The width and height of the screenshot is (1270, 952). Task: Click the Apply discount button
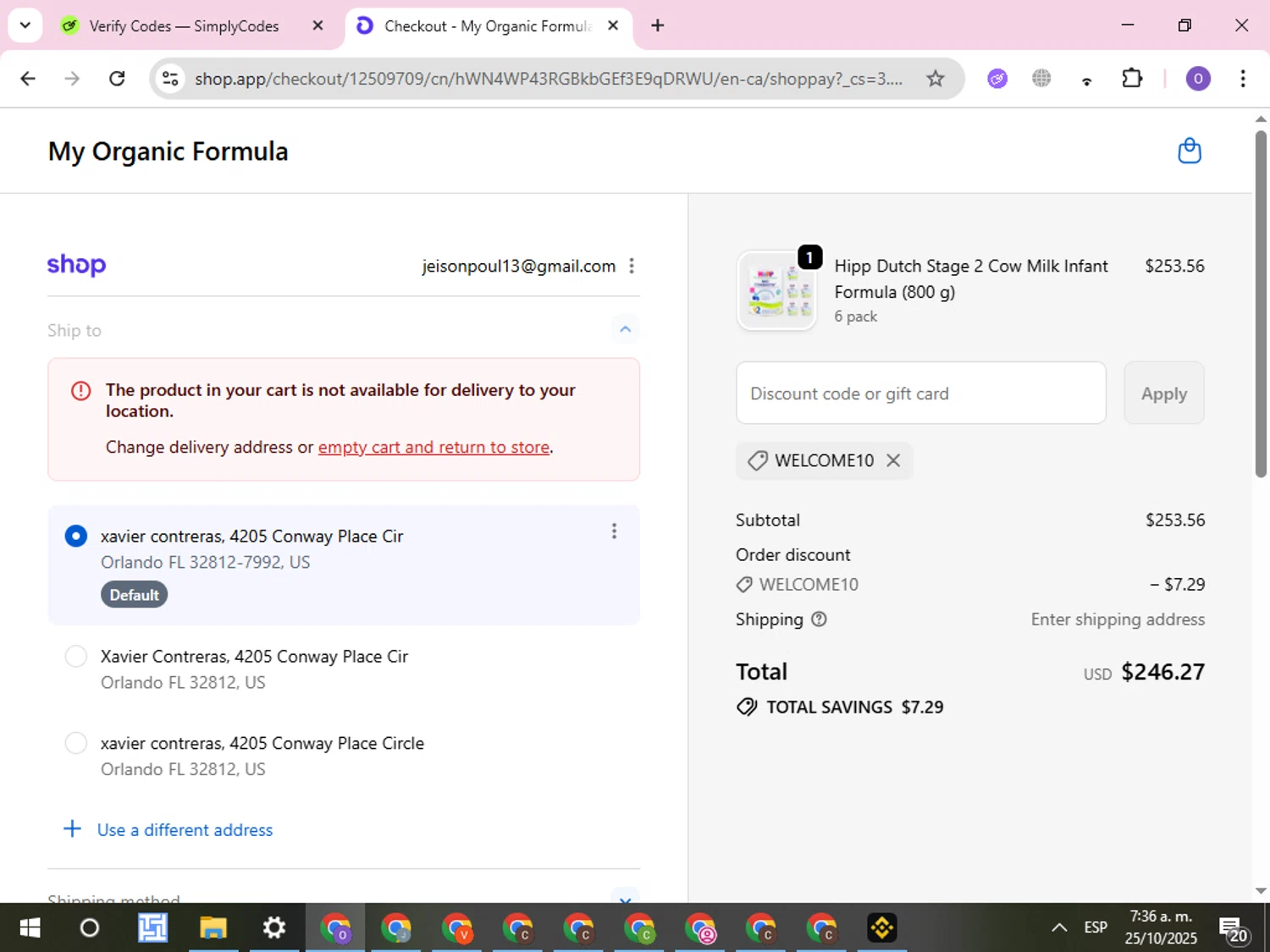(x=1164, y=393)
